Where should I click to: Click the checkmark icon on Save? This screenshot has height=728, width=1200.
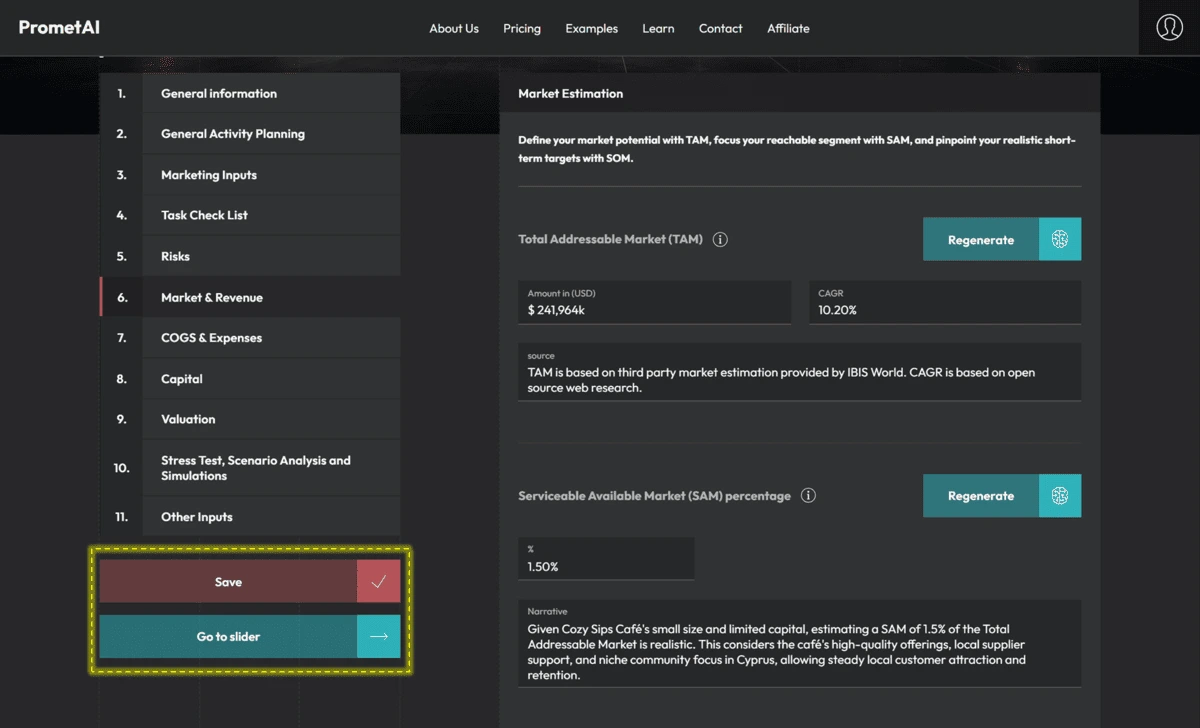pos(378,582)
